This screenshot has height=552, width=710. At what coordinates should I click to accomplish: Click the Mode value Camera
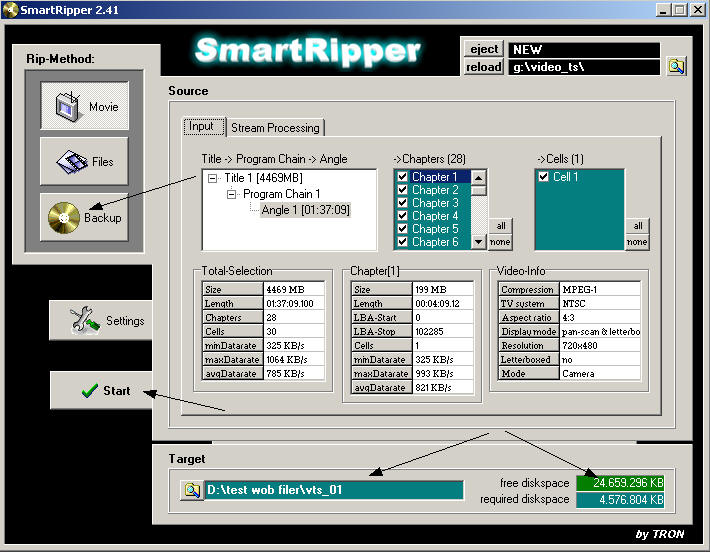coord(600,374)
